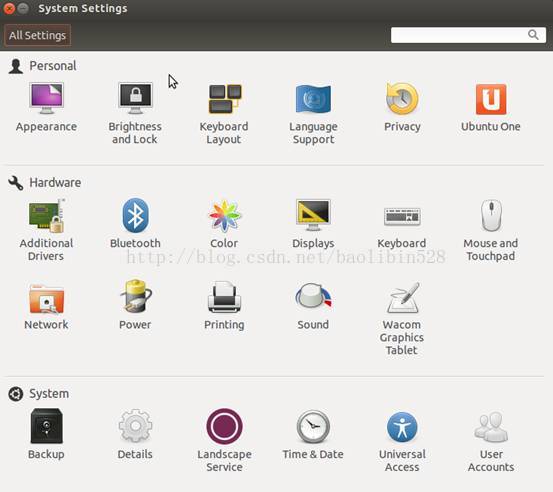Minimize the System Settings window
Image resolution: width=553 pixels, height=492 pixels.
point(23,8)
